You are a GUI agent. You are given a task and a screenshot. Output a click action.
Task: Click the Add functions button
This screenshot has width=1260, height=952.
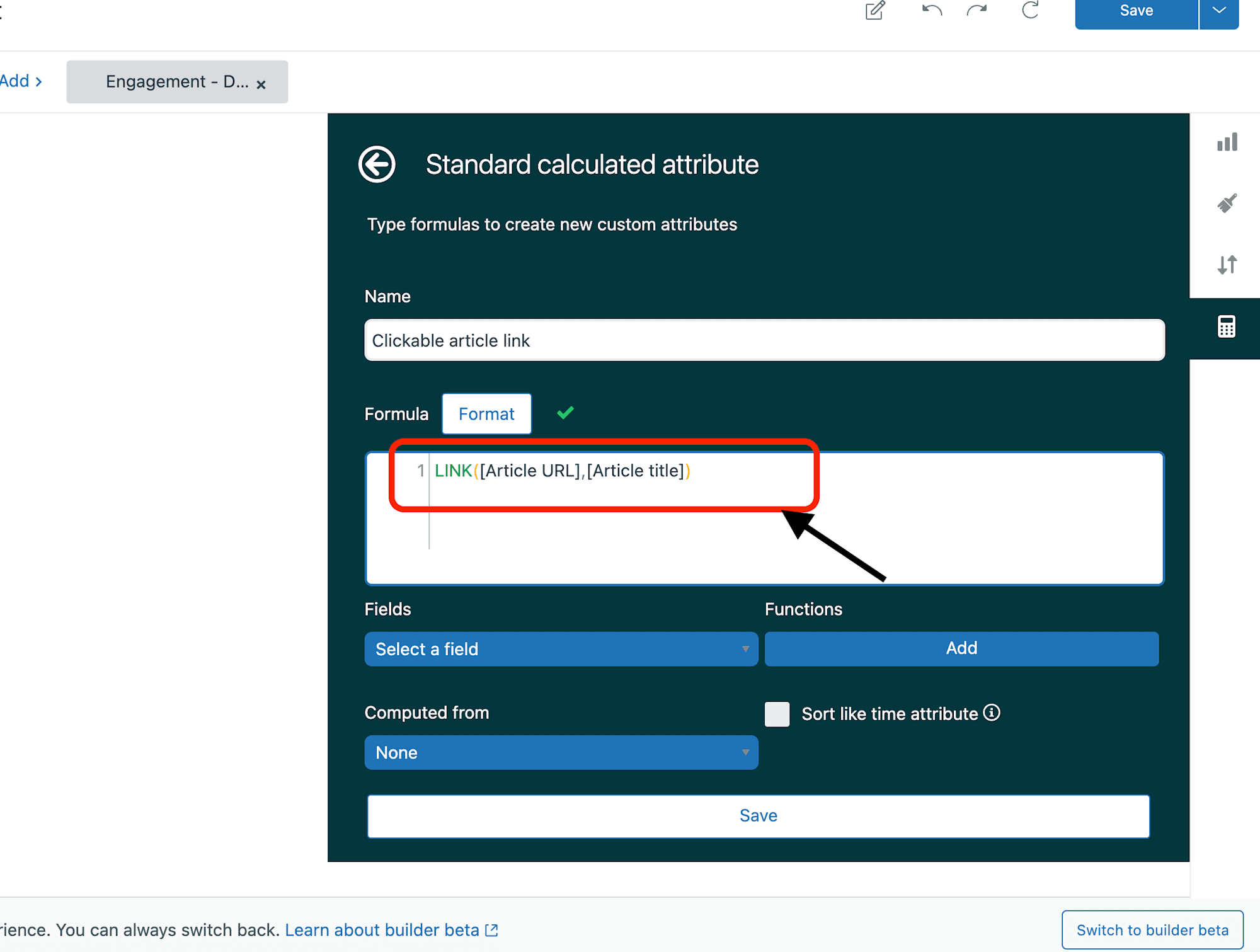tap(961, 648)
